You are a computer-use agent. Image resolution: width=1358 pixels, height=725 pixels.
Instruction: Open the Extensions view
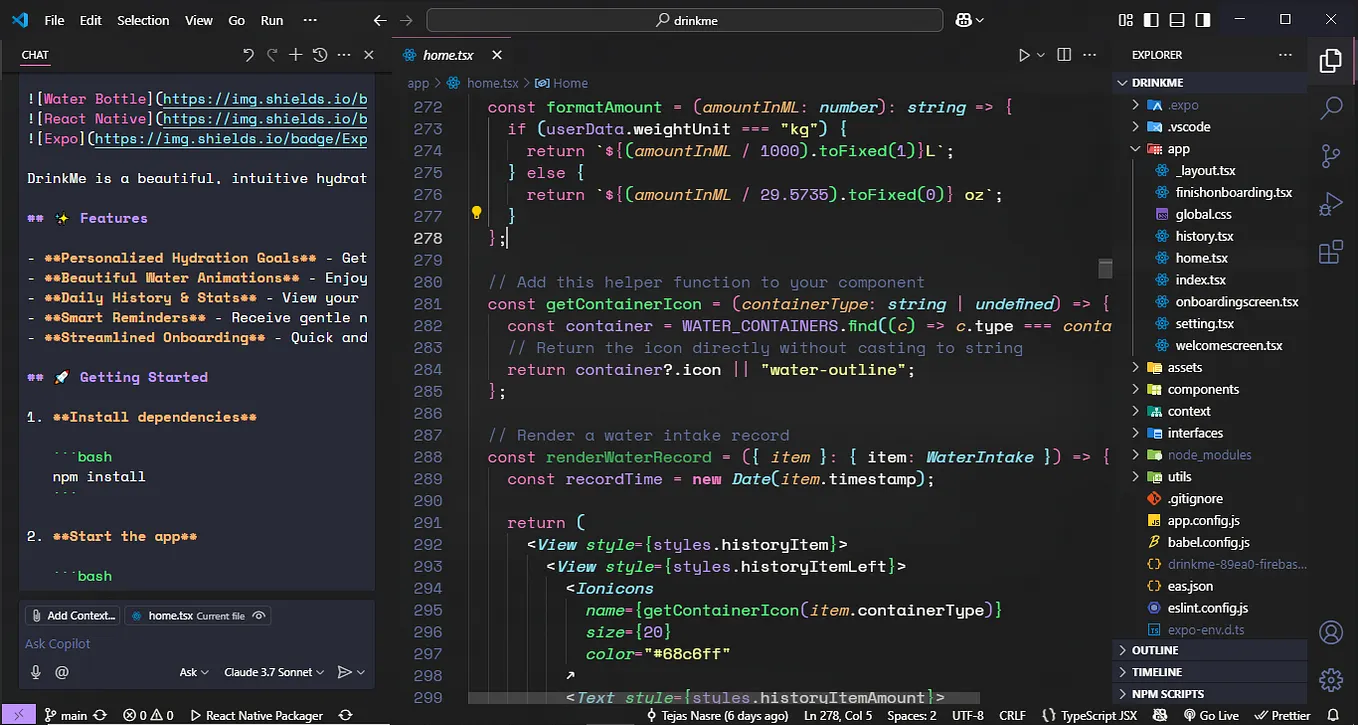point(1331,251)
